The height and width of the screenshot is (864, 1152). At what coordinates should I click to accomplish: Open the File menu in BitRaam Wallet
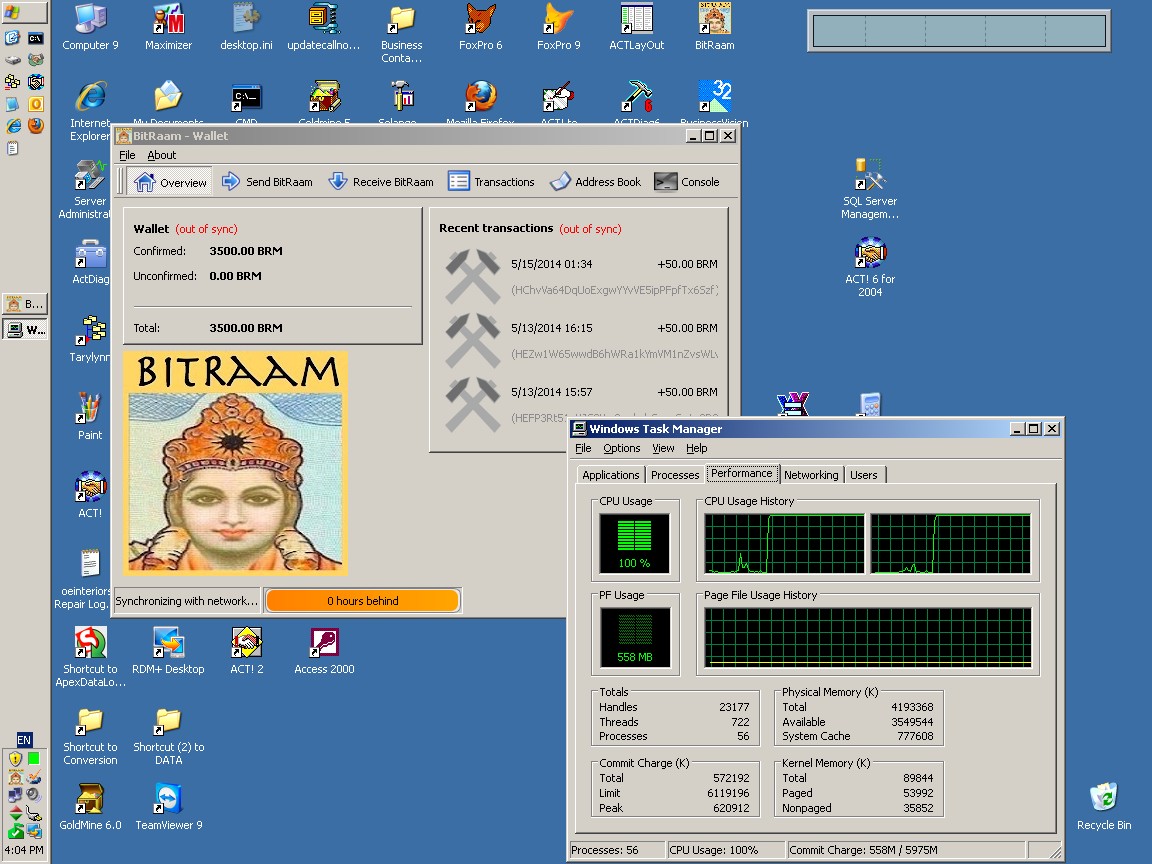click(x=127, y=155)
